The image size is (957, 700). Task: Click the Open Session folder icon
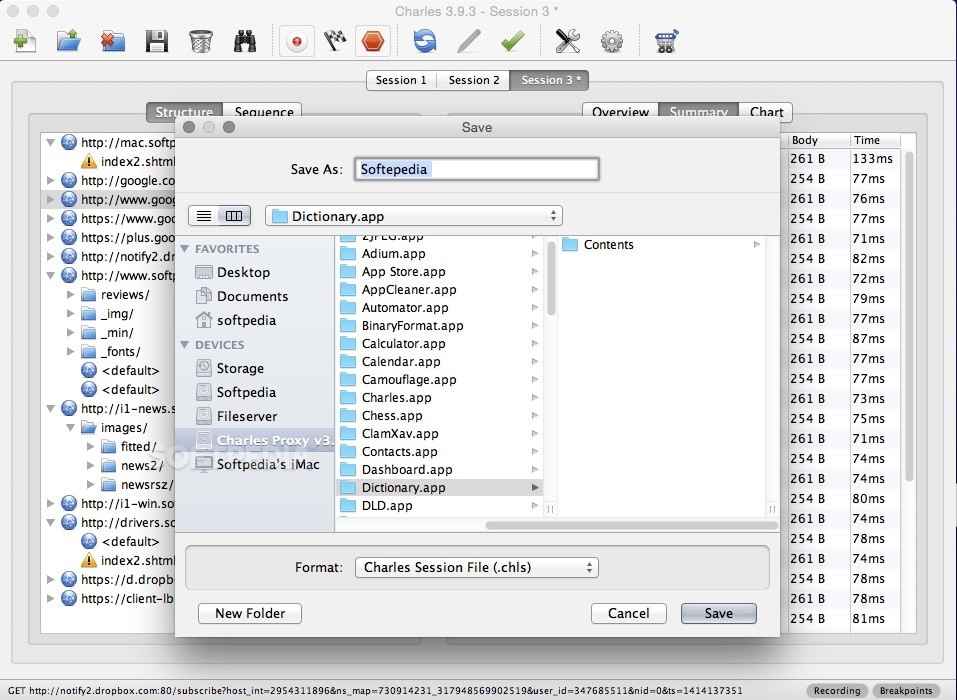(x=68, y=41)
